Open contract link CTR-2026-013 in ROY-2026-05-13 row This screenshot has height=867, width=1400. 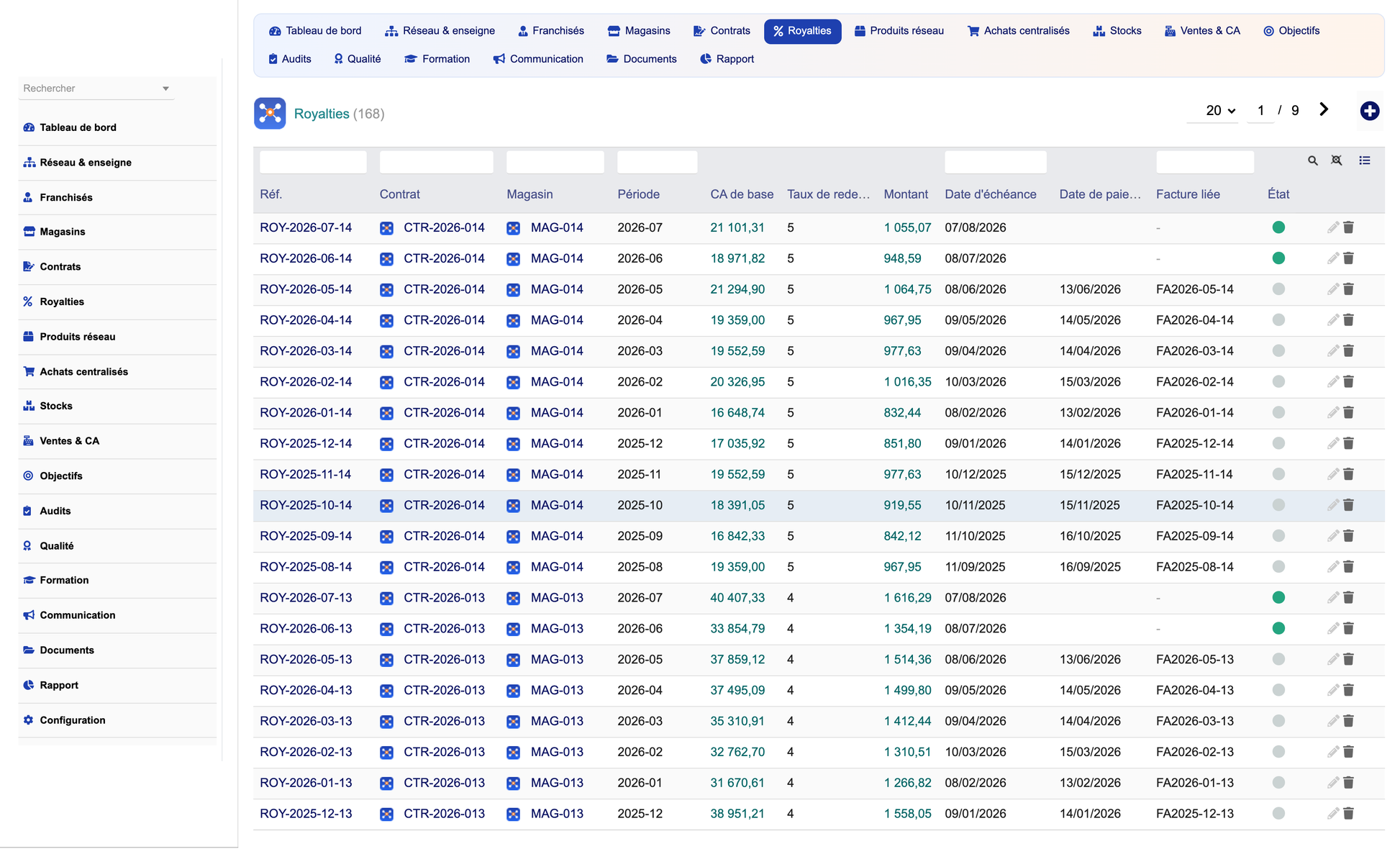tap(444, 660)
